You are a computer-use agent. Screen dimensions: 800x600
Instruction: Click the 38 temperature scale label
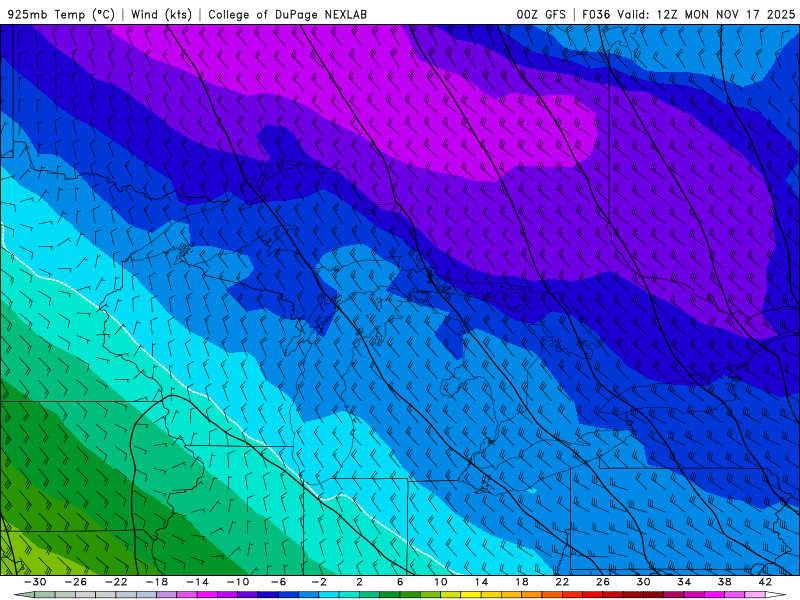click(x=724, y=582)
